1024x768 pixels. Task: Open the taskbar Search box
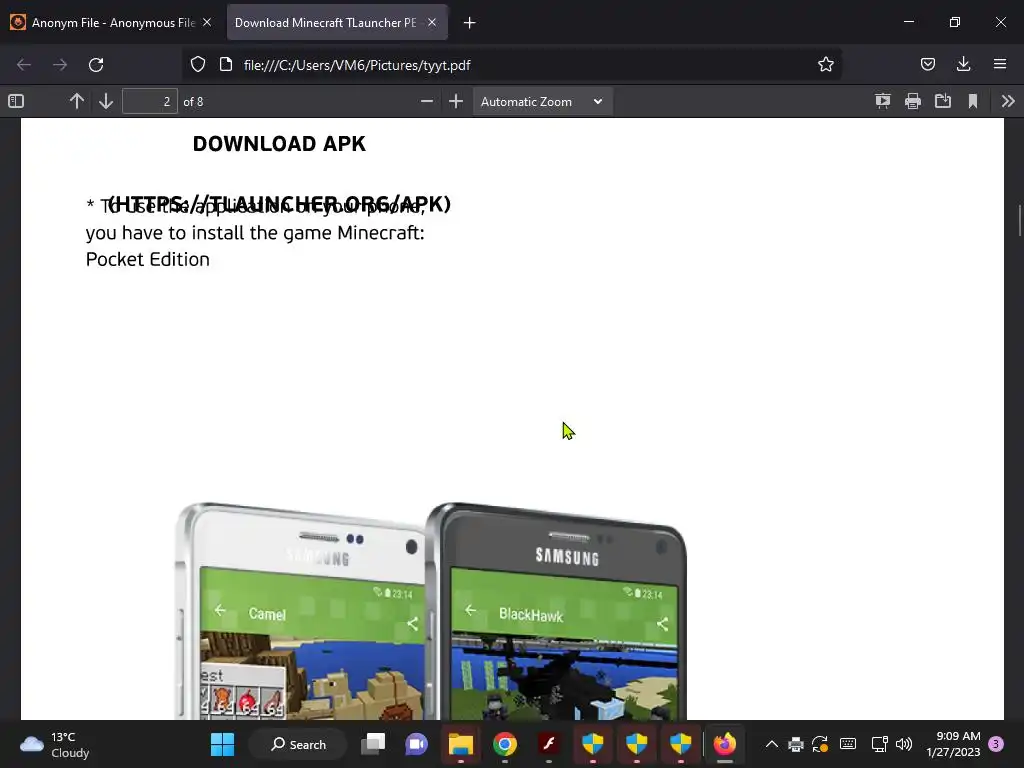pos(299,744)
